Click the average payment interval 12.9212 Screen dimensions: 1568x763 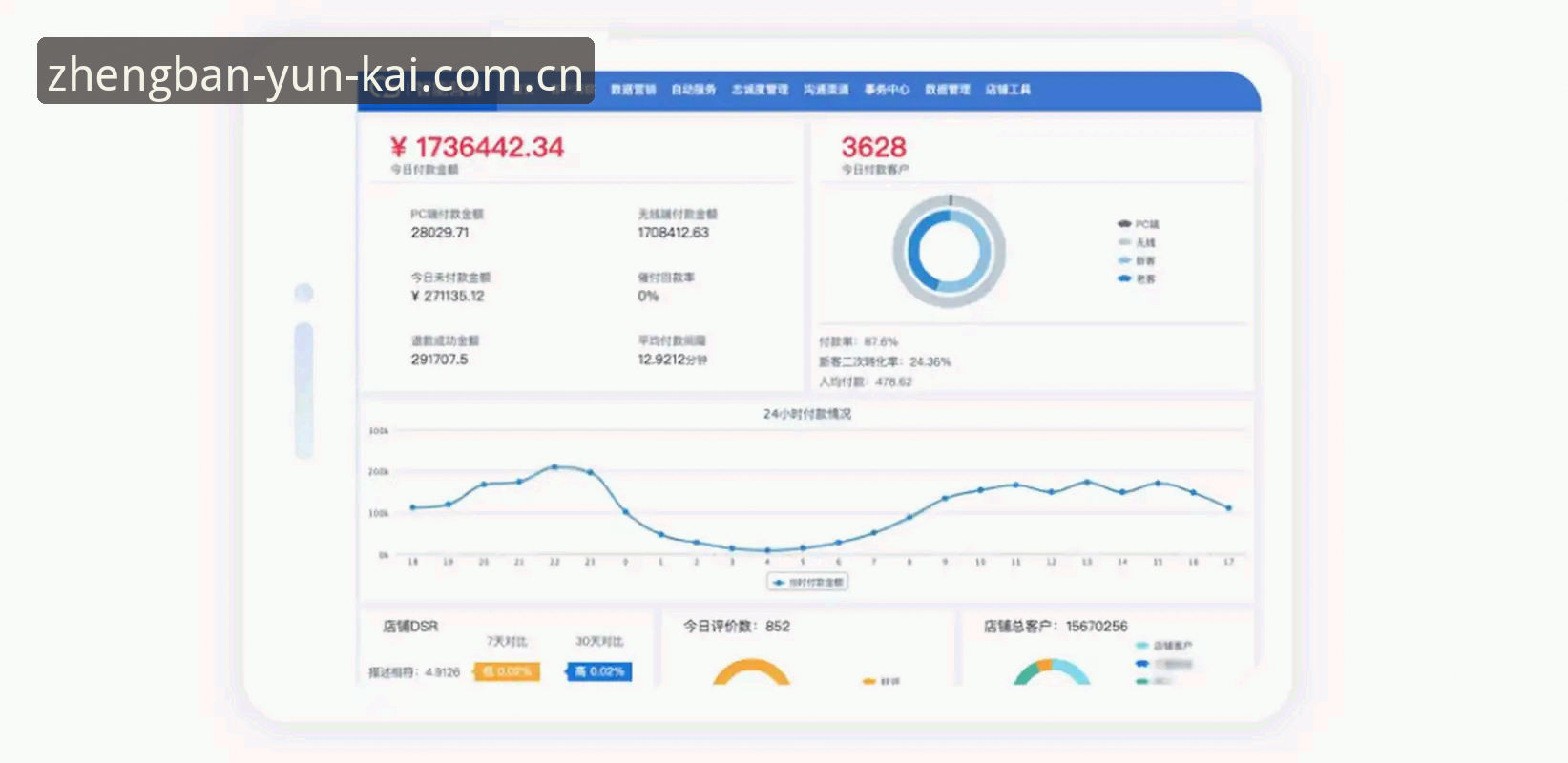click(673, 360)
